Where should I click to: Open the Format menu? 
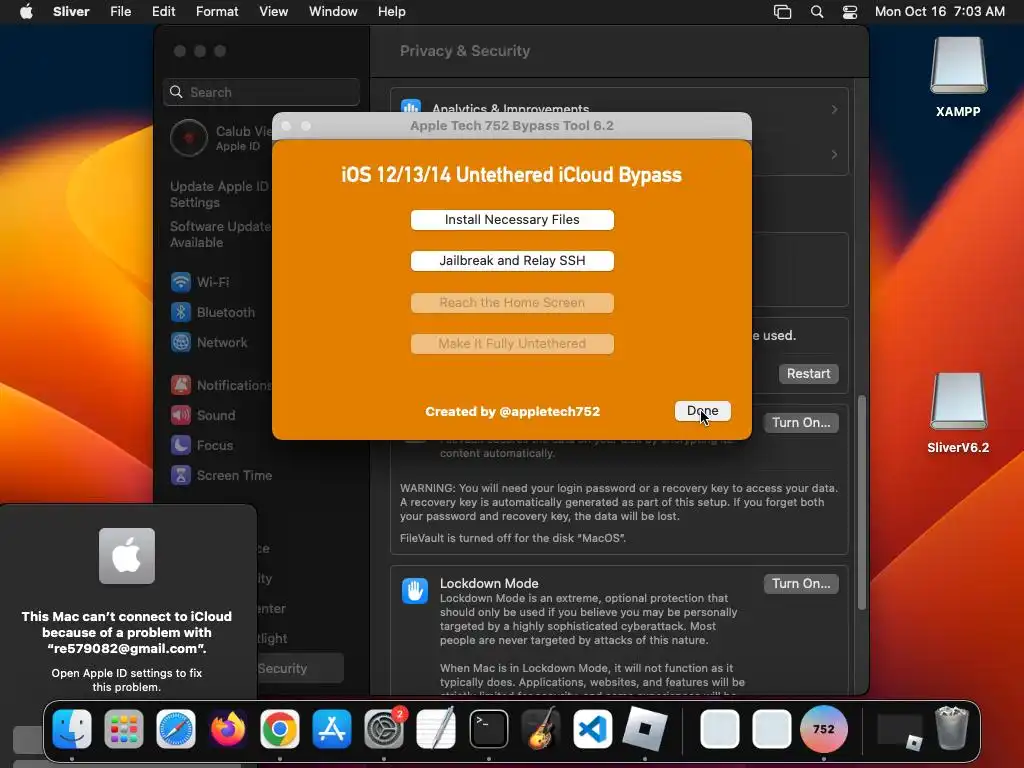pos(217,12)
